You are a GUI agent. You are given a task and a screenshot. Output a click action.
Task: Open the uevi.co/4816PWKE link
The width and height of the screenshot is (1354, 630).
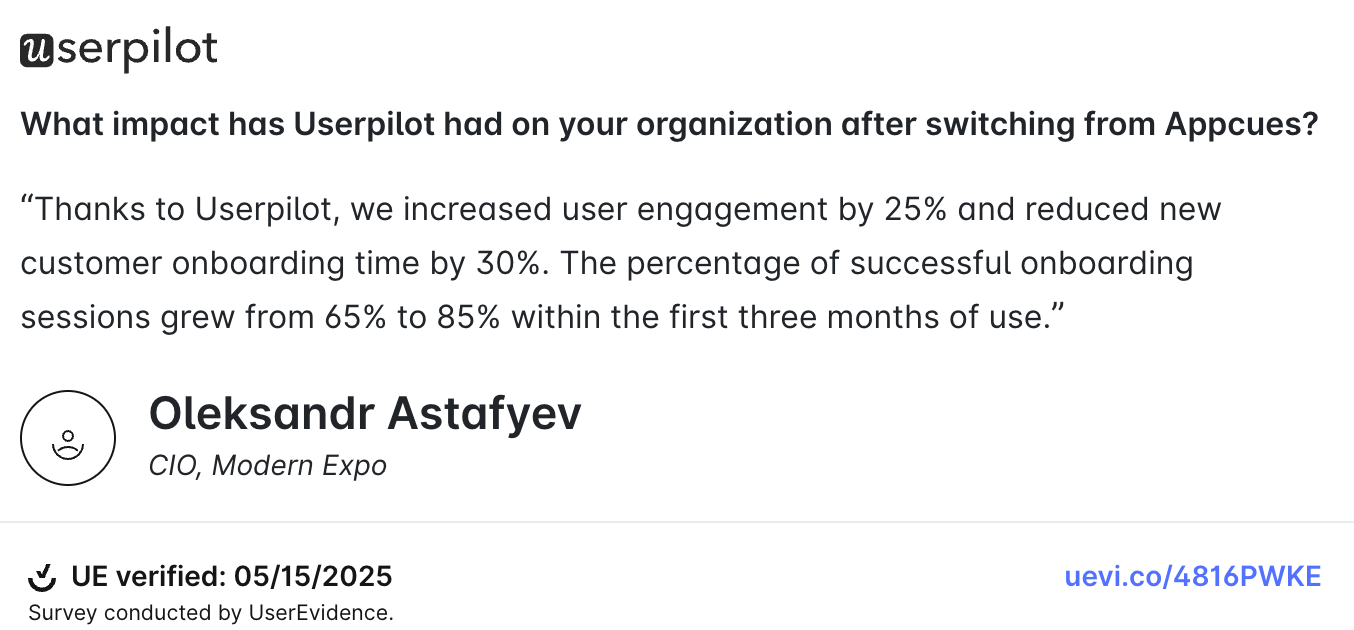pyautogui.click(x=1192, y=577)
